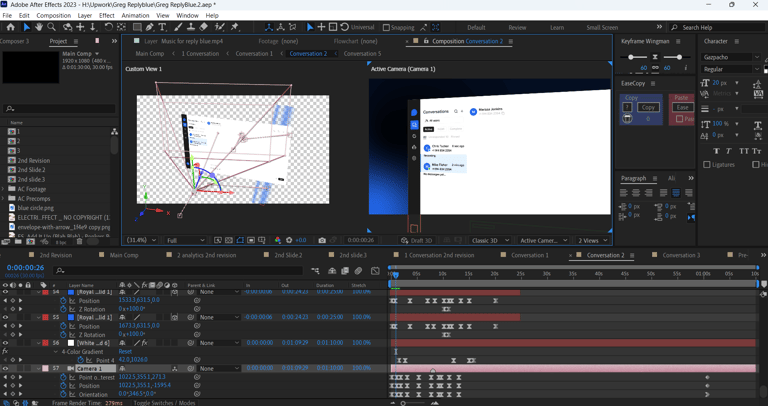Viewport: 768px width, 406px height.
Task: Open the Gazpacho font family dropdown
Action: tap(731, 57)
